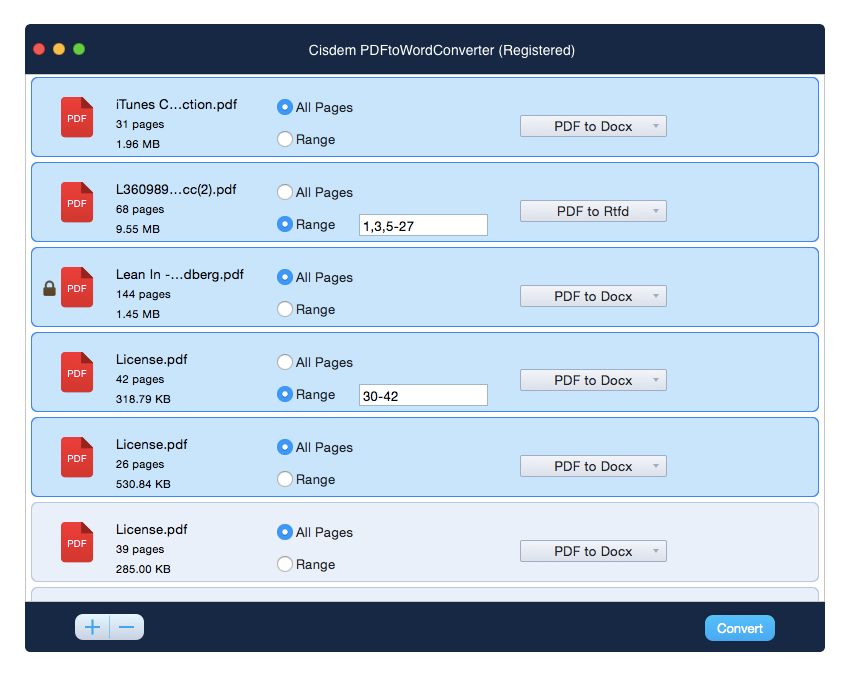Screen dimensions: 850x676
Task: Click the PDF icon for the 26-page License.pdf
Action: tap(77, 457)
